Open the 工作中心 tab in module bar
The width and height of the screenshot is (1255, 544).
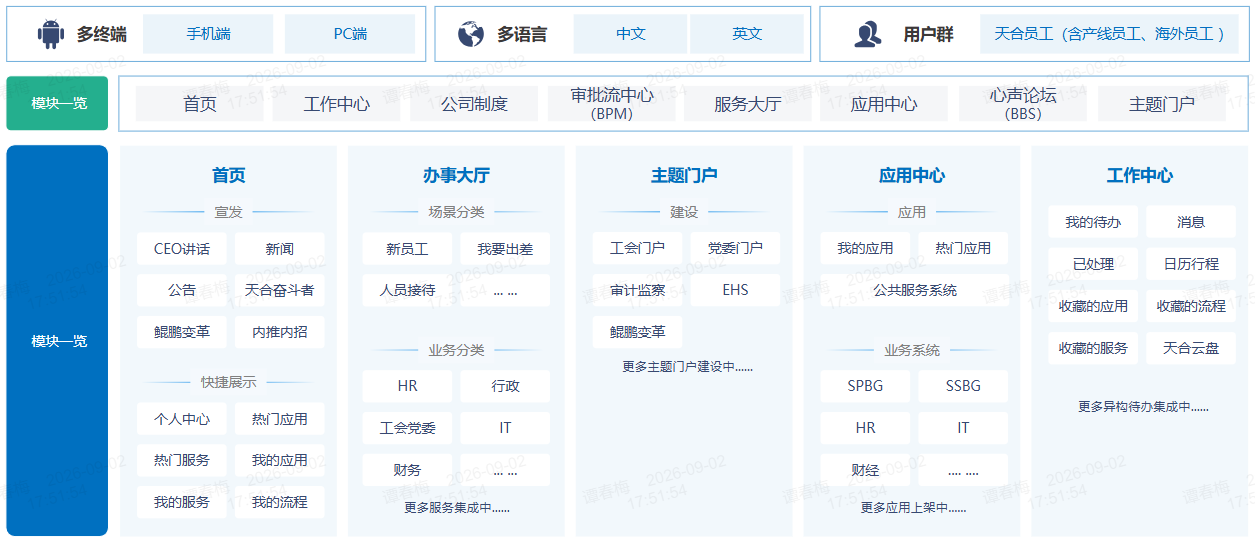pos(337,104)
